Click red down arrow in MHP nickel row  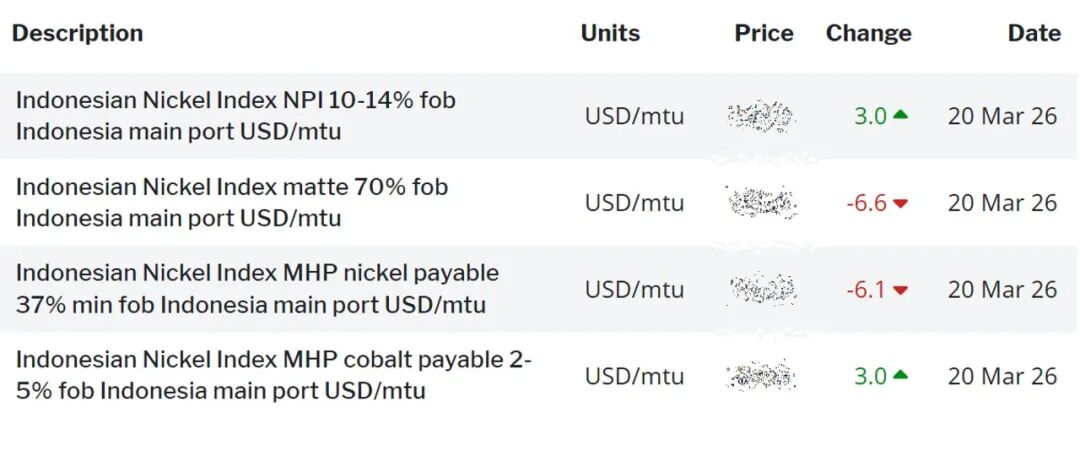900,290
